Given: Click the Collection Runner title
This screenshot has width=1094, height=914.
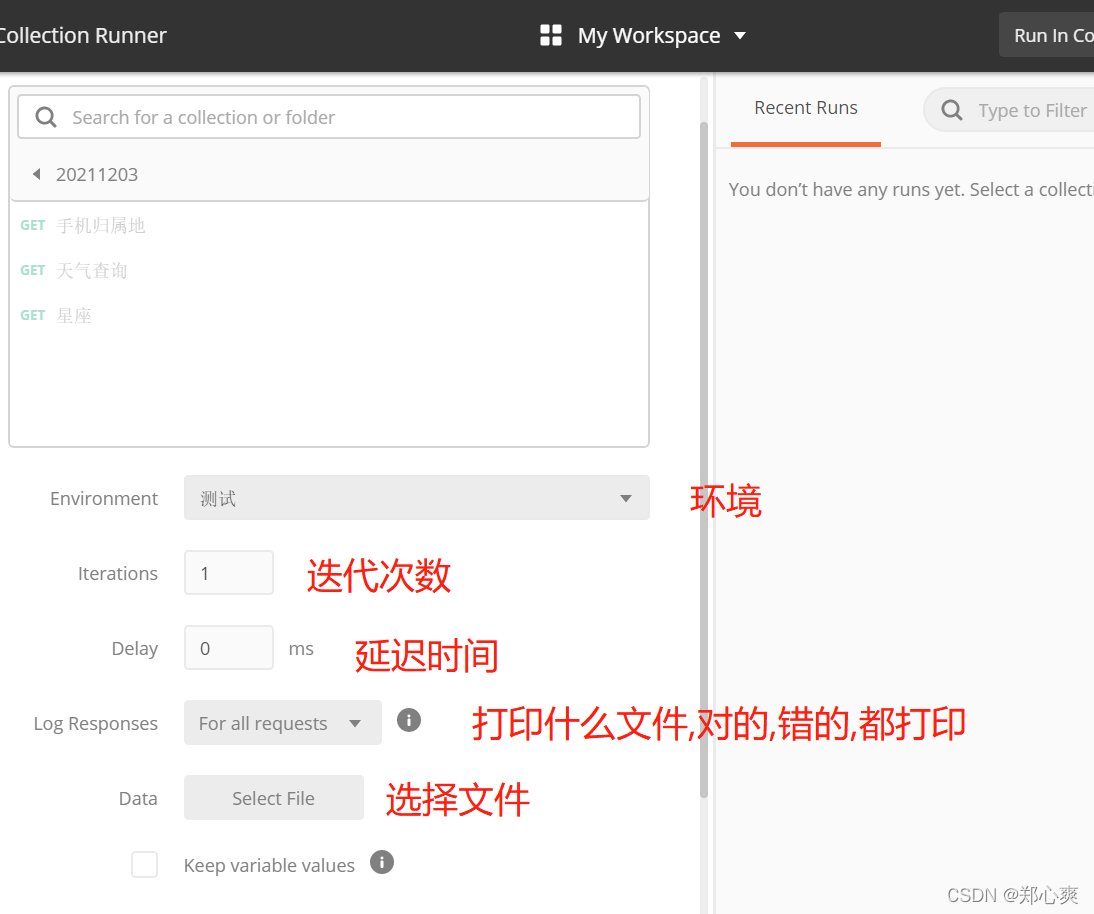Looking at the screenshot, I should coord(83,35).
